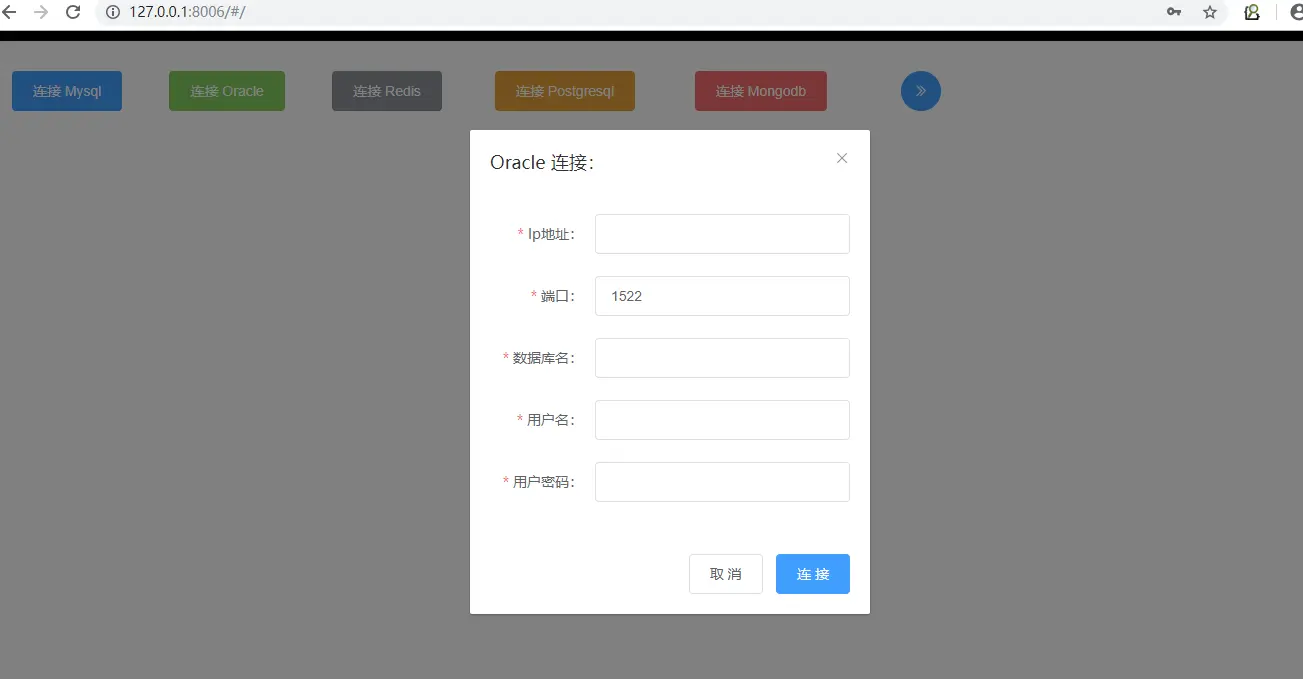1303x679 pixels.
Task: Confirm the Oracle connection with 连接
Action: coord(812,573)
